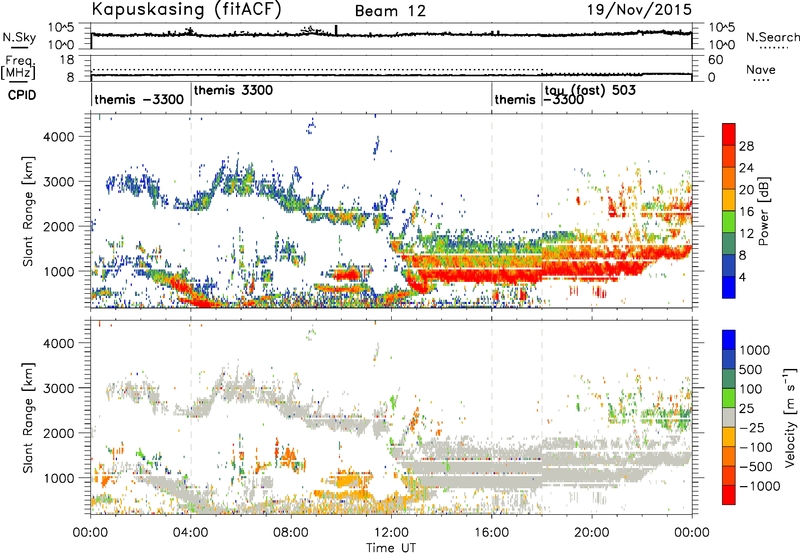Click the "-1000" tick on the Velocity colorbar
The width and height of the screenshot is (800, 554).
759,486
